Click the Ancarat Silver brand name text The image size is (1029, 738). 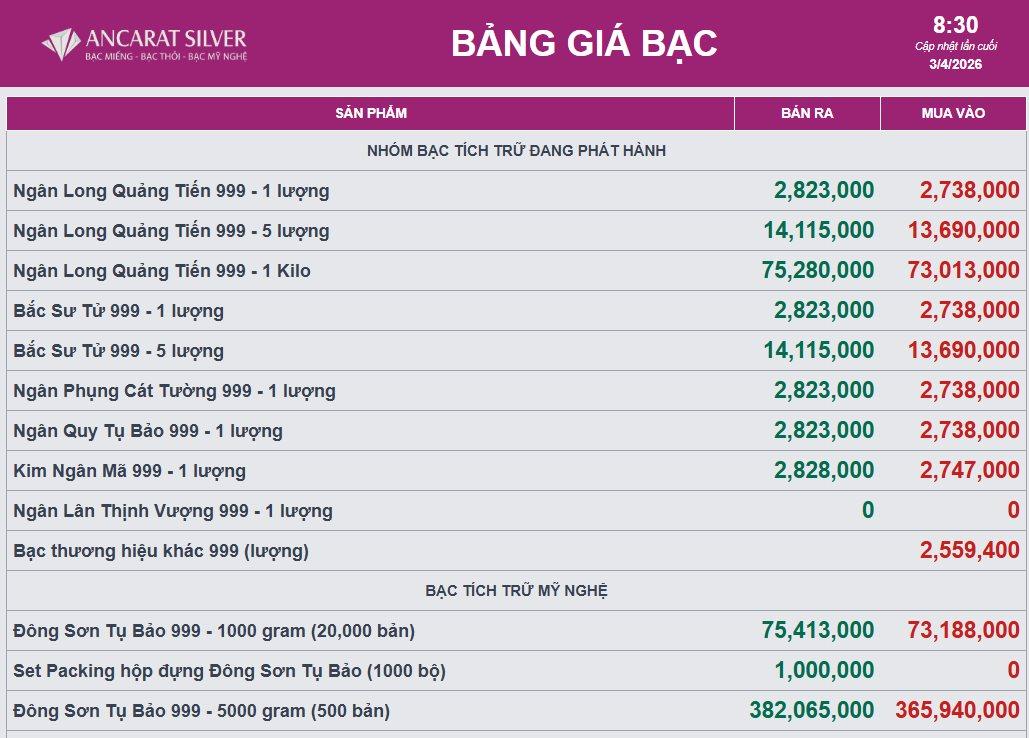tap(166, 39)
